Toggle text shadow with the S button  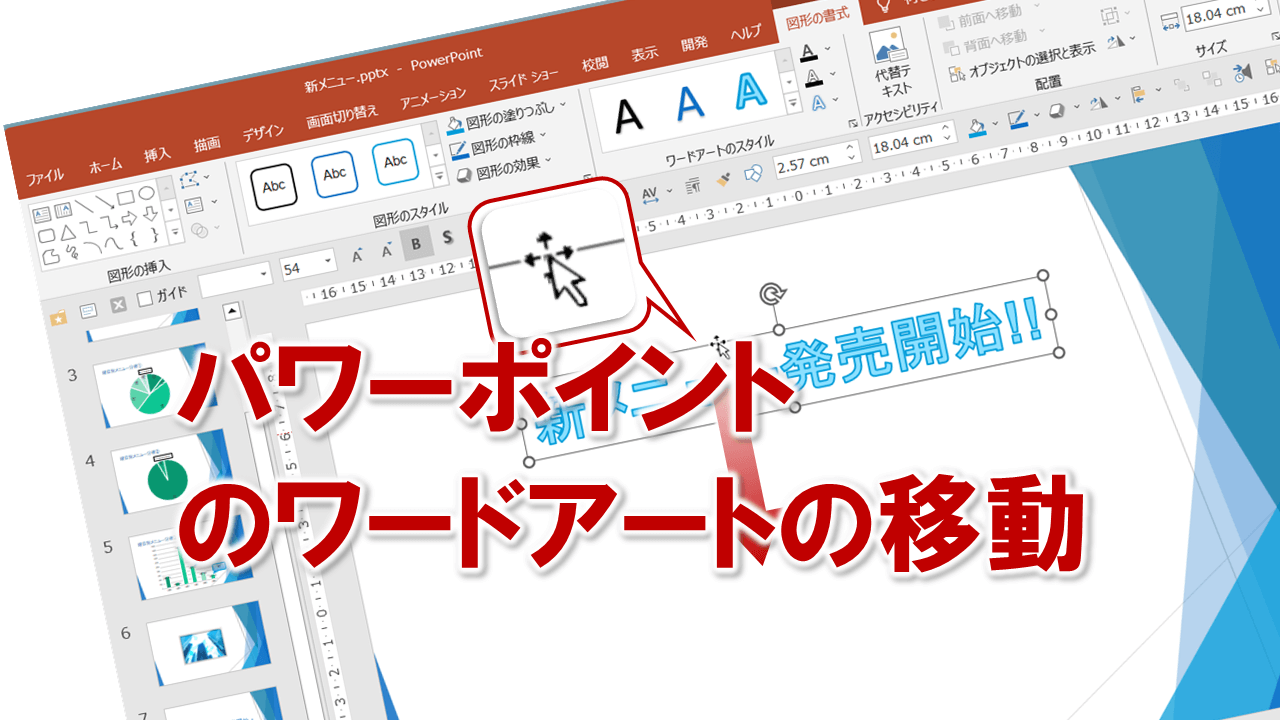(x=447, y=237)
